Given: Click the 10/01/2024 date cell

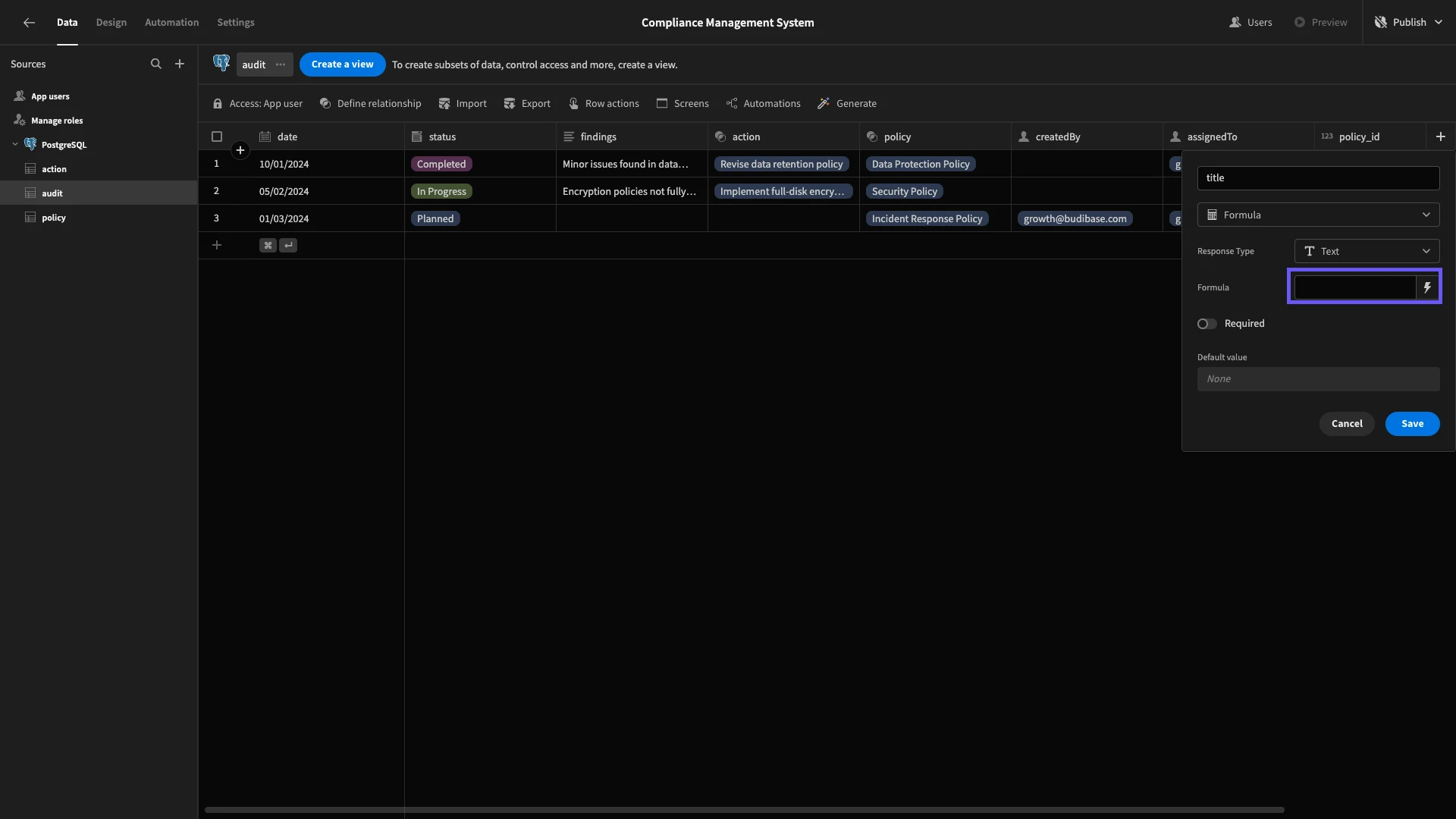Looking at the screenshot, I should coord(328,164).
